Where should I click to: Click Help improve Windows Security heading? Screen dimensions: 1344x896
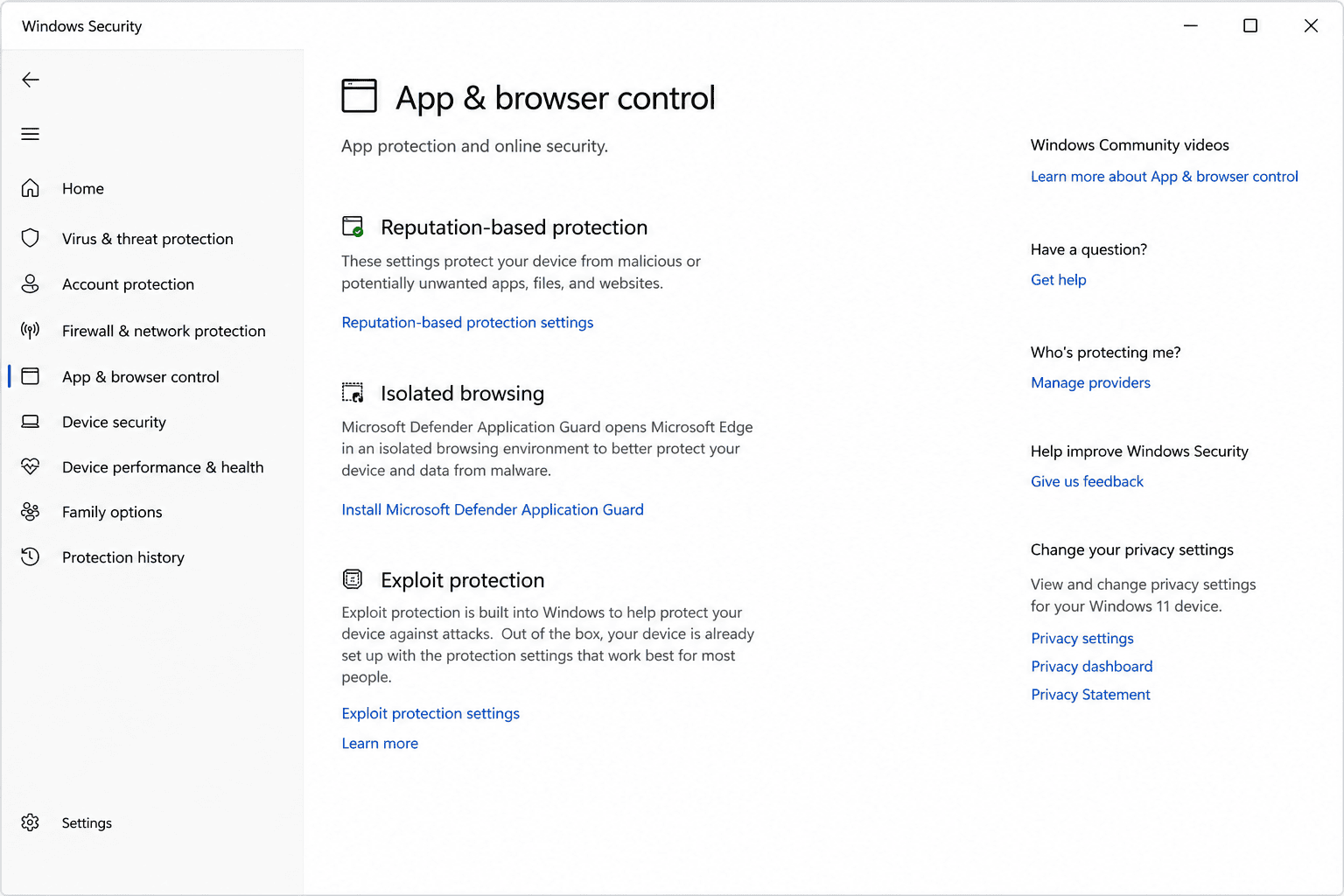pos(1139,451)
